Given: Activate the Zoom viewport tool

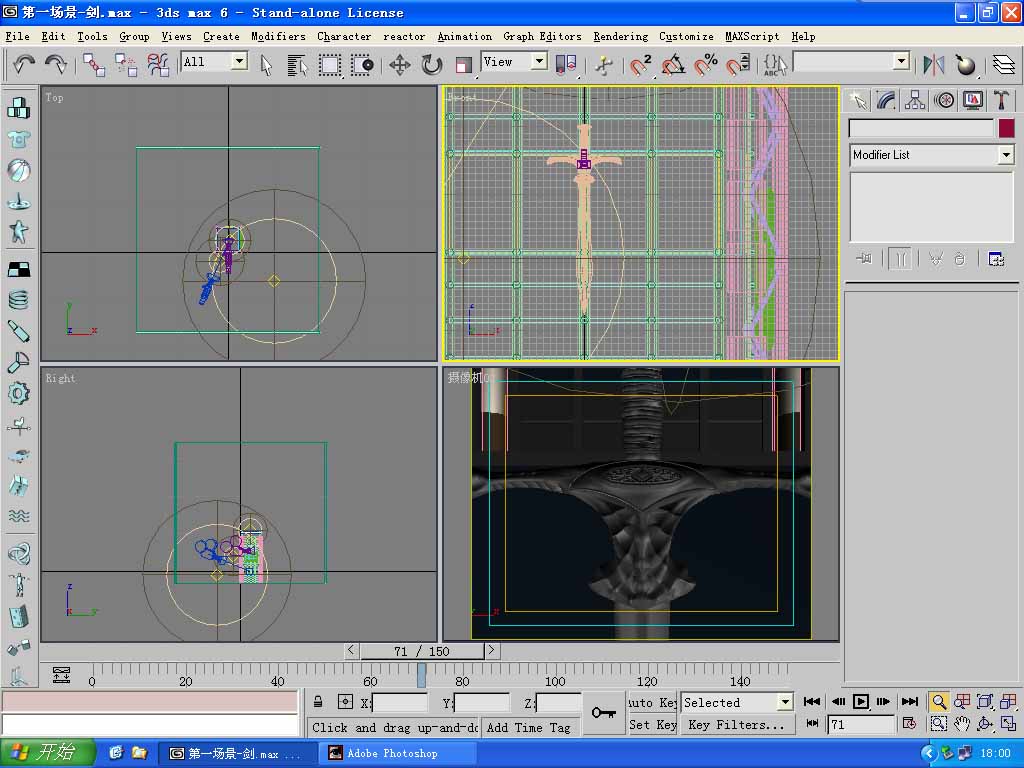Looking at the screenshot, I should (938, 702).
